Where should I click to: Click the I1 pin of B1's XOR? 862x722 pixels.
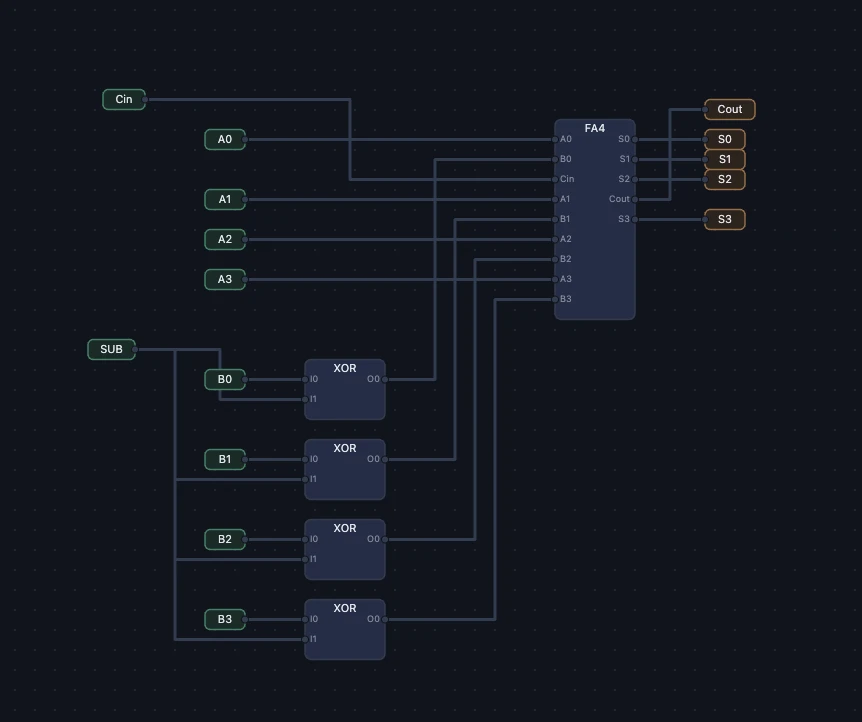[305, 480]
